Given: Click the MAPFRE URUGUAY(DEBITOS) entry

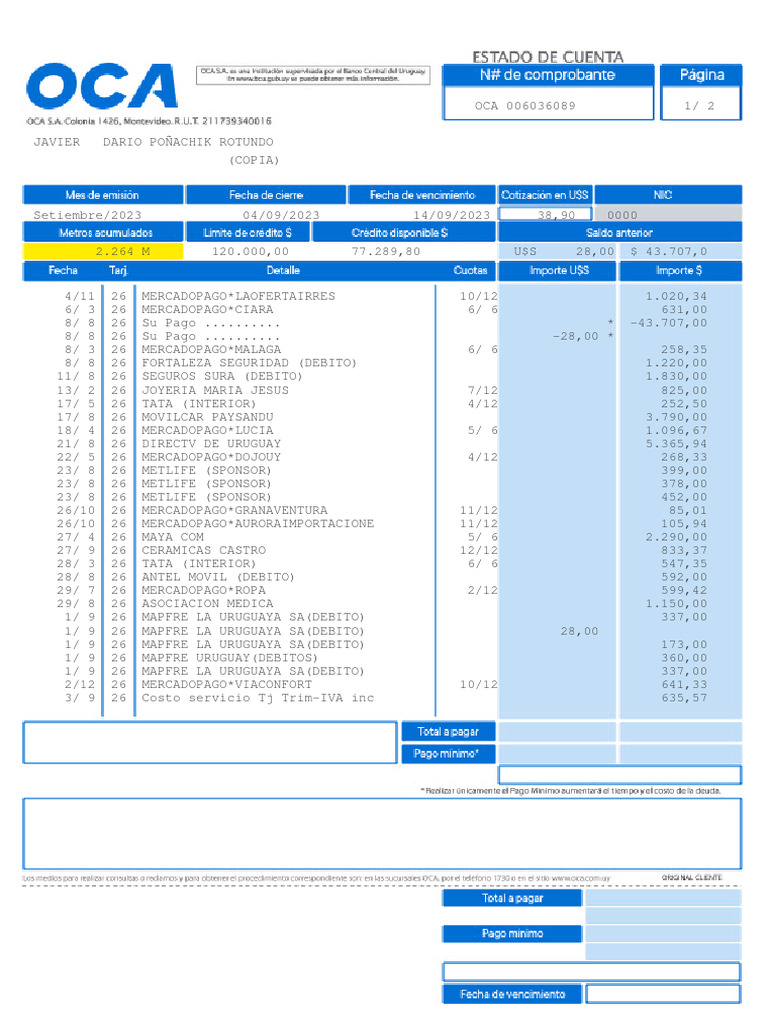Looking at the screenshot, I should click(229, 658).
